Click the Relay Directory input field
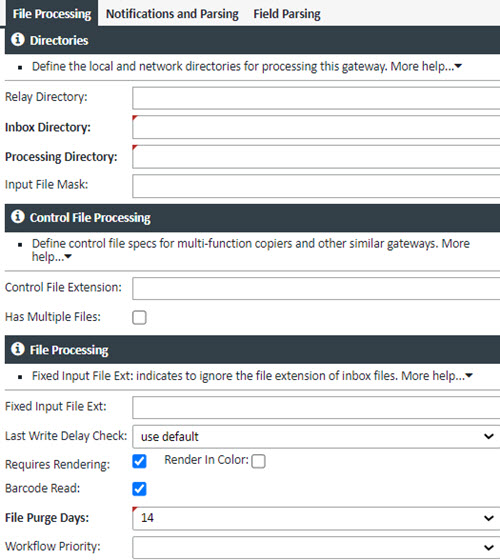This screenshot has height=560, width=500. [x=316, y=98]
